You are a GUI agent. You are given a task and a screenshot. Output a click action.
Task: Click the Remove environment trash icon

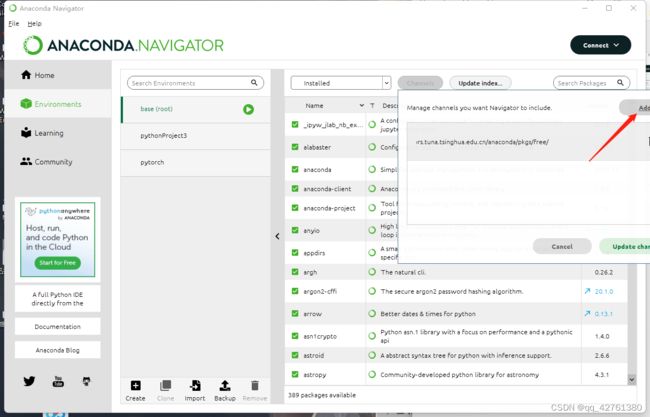click(255, 386)
